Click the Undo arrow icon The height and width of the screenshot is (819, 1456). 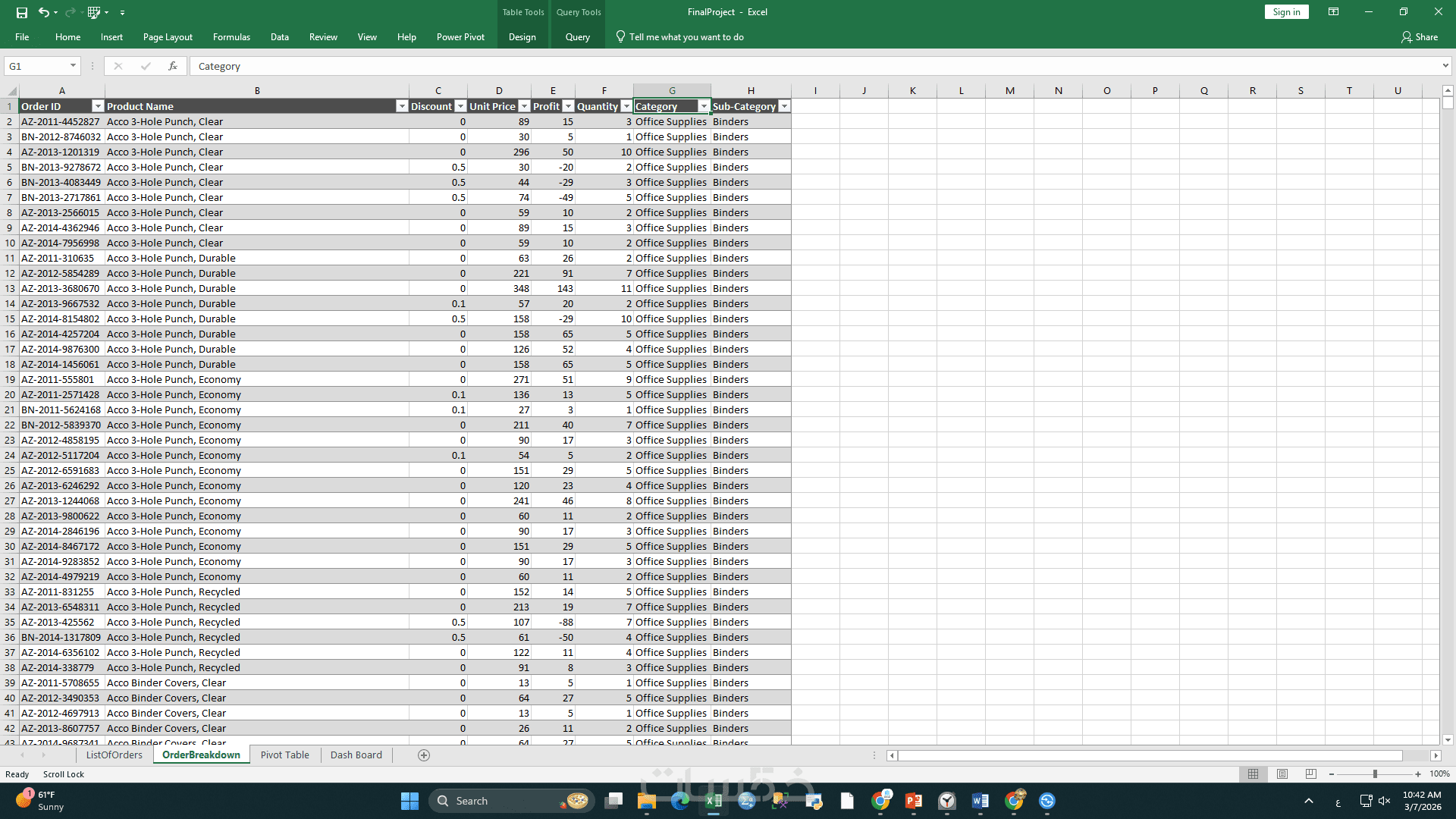(43, 12)
